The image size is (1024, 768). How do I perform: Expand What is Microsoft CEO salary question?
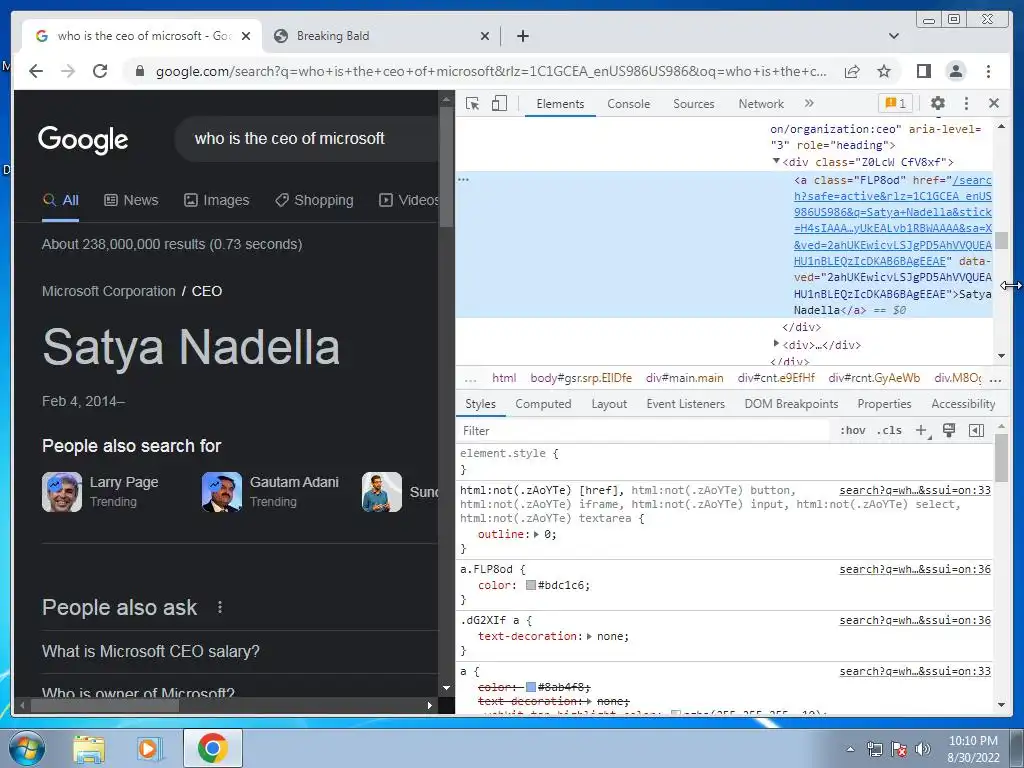coord(239,652)
